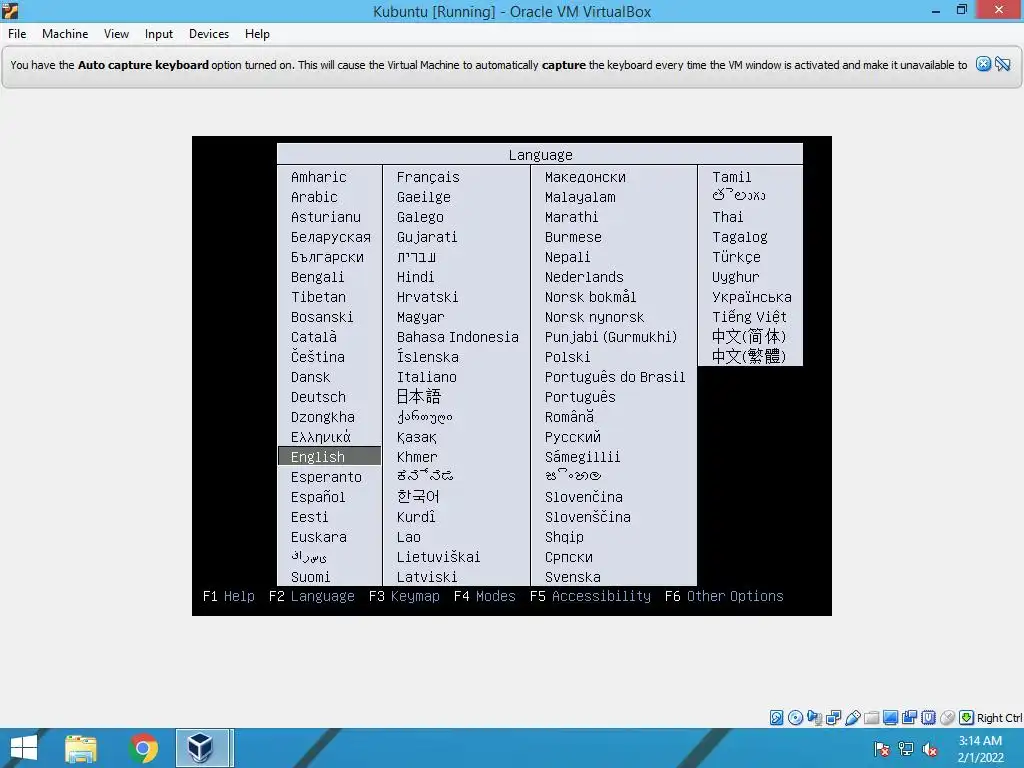Click the CPU virtualization chip icon
Screen dimensions: 1024x768
[928, 718]
